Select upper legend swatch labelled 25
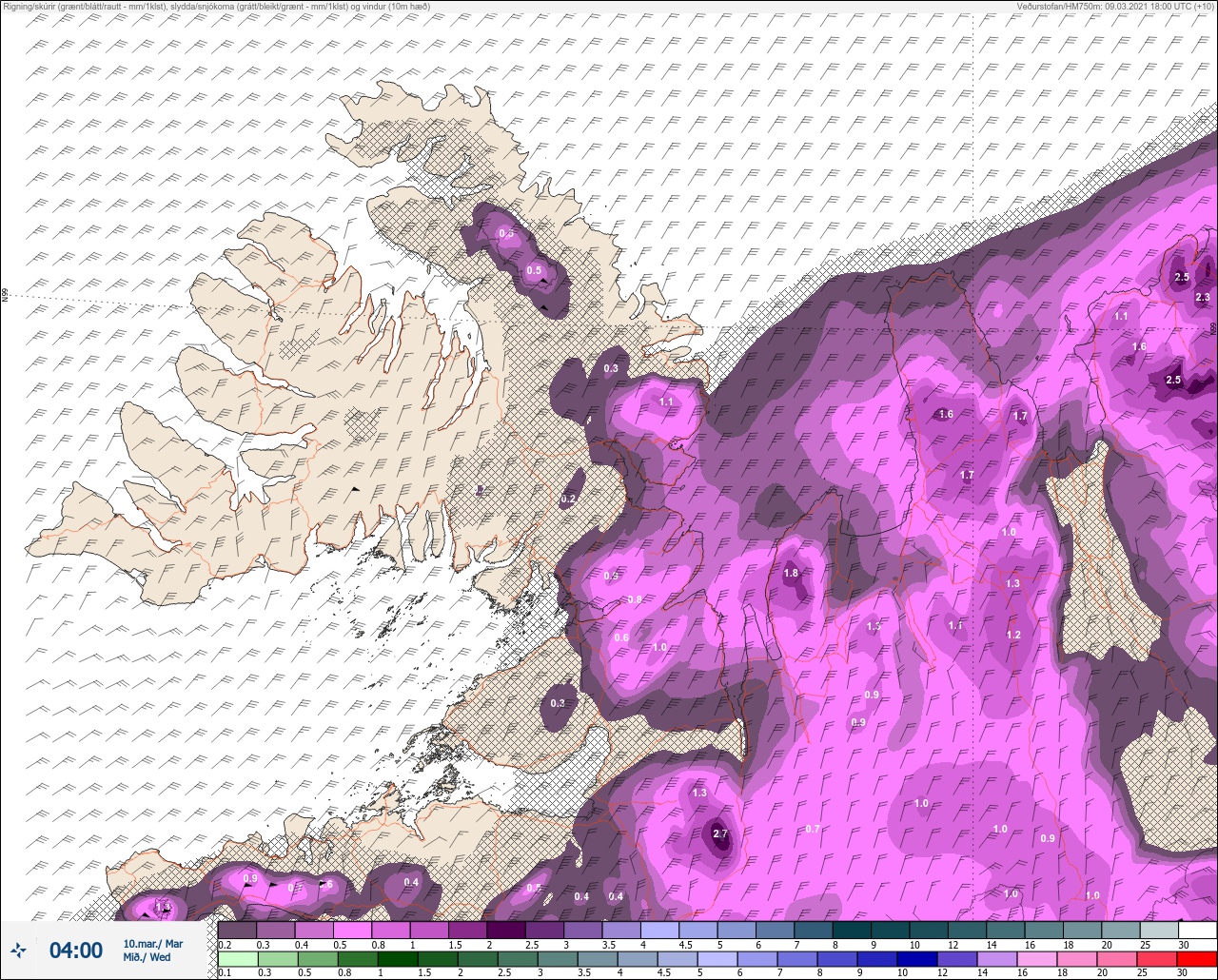The height and width of the screenshot is (980, 1218). 1159,930
